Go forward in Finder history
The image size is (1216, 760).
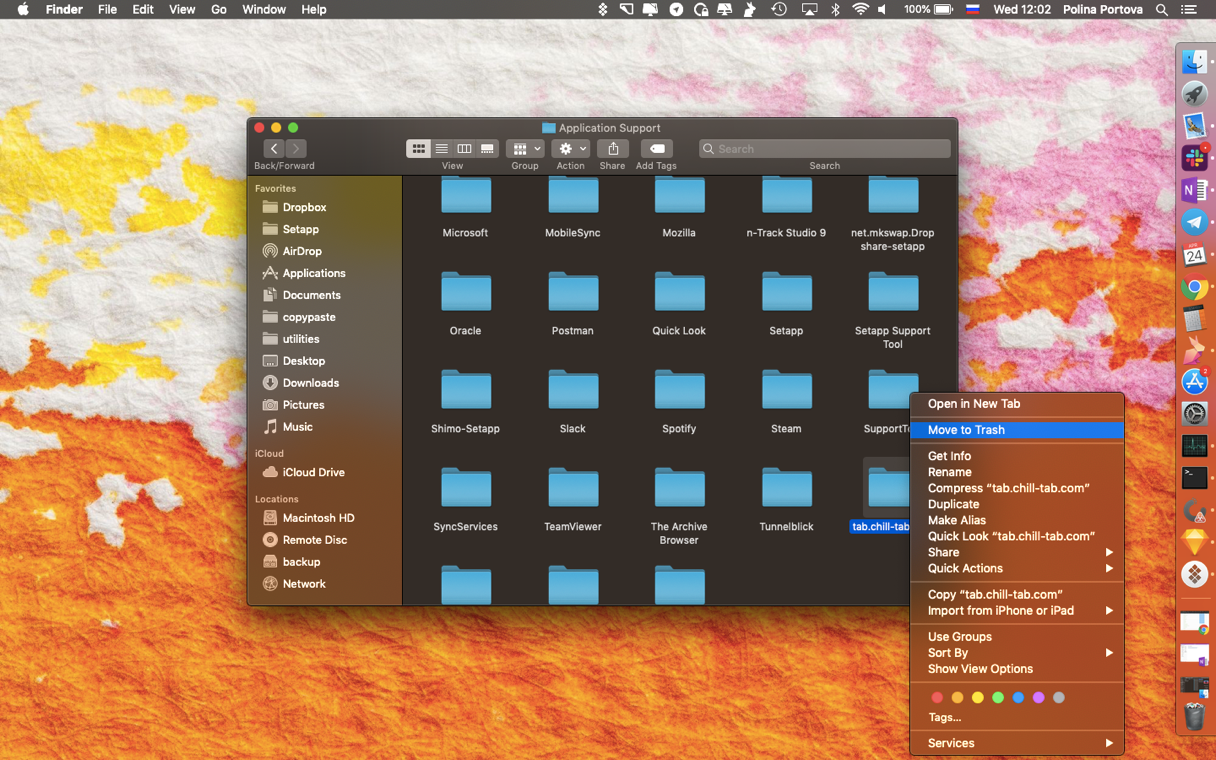coord(296,148)
